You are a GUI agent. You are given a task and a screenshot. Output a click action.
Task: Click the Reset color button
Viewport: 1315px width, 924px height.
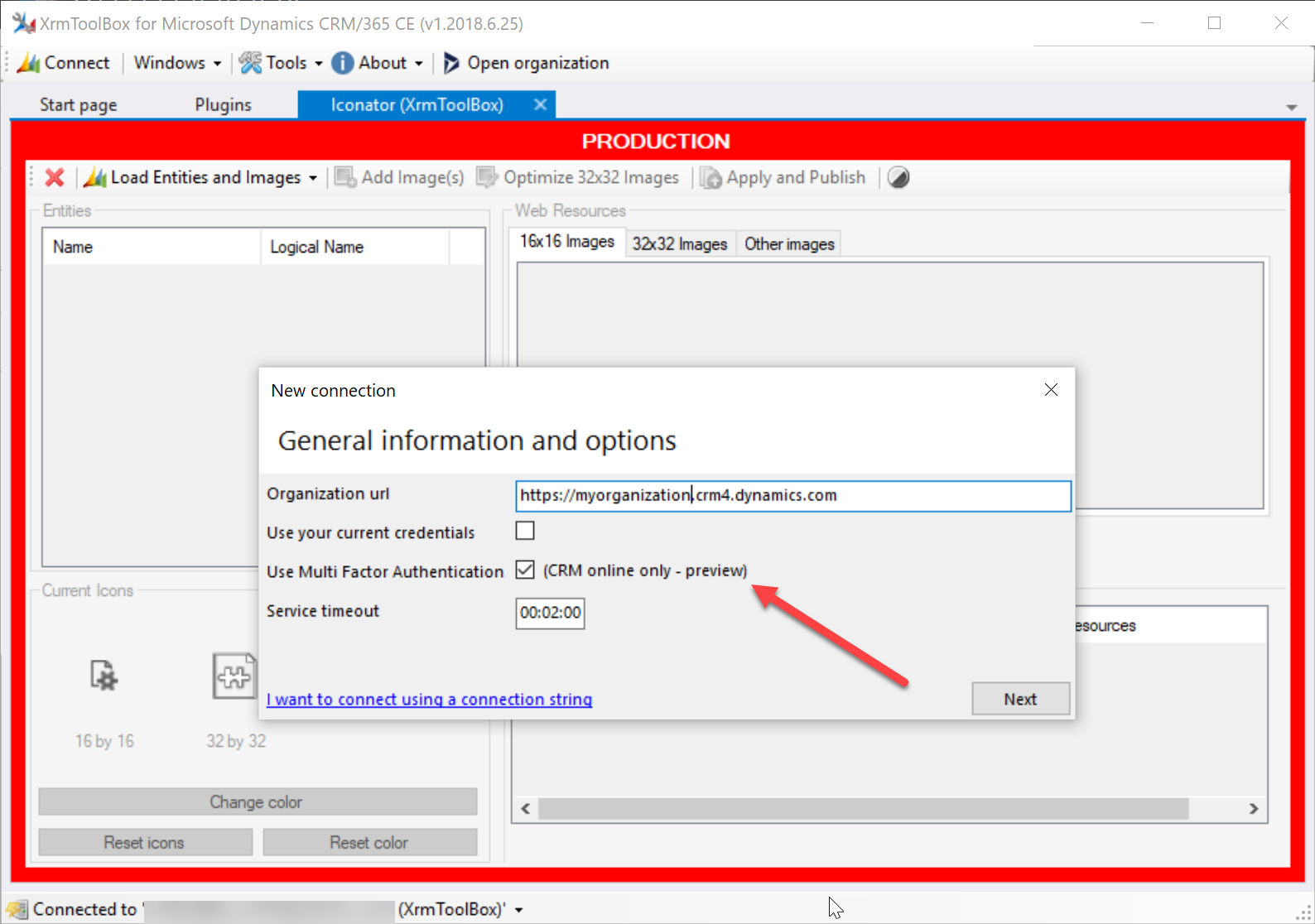[369, 842]
